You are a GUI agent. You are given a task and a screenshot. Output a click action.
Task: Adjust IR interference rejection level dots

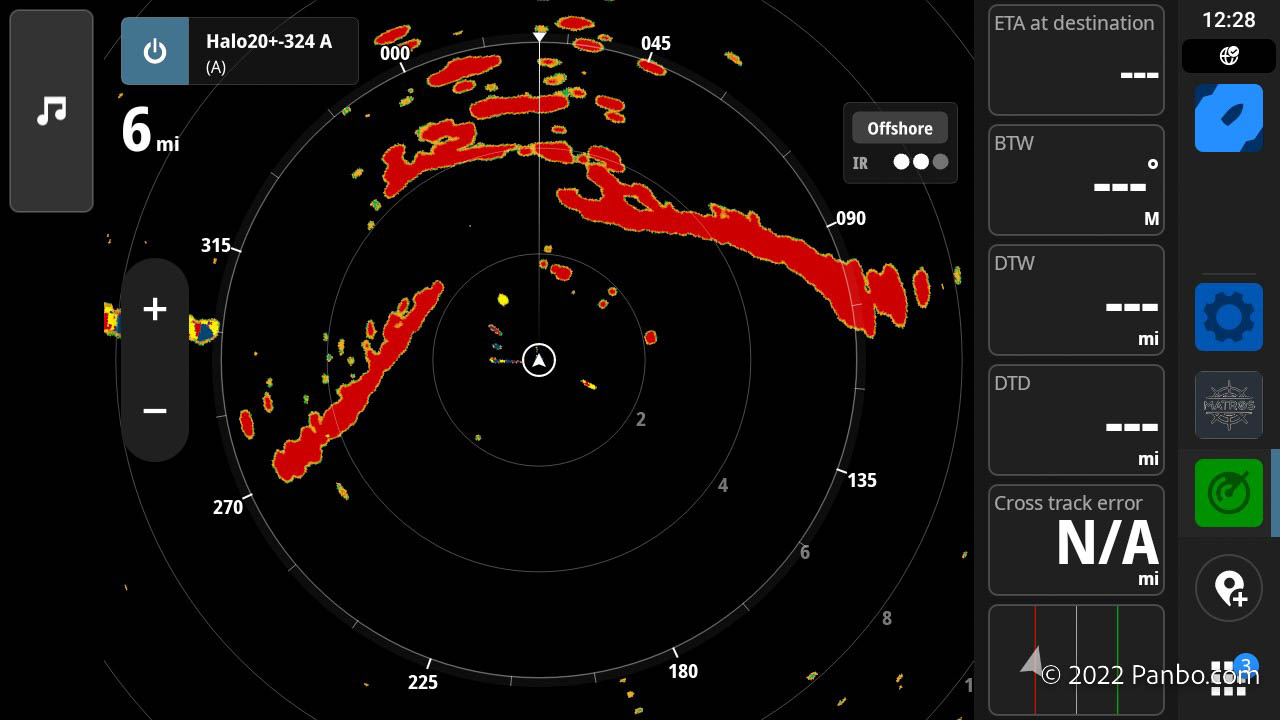[x=920, y=162]
